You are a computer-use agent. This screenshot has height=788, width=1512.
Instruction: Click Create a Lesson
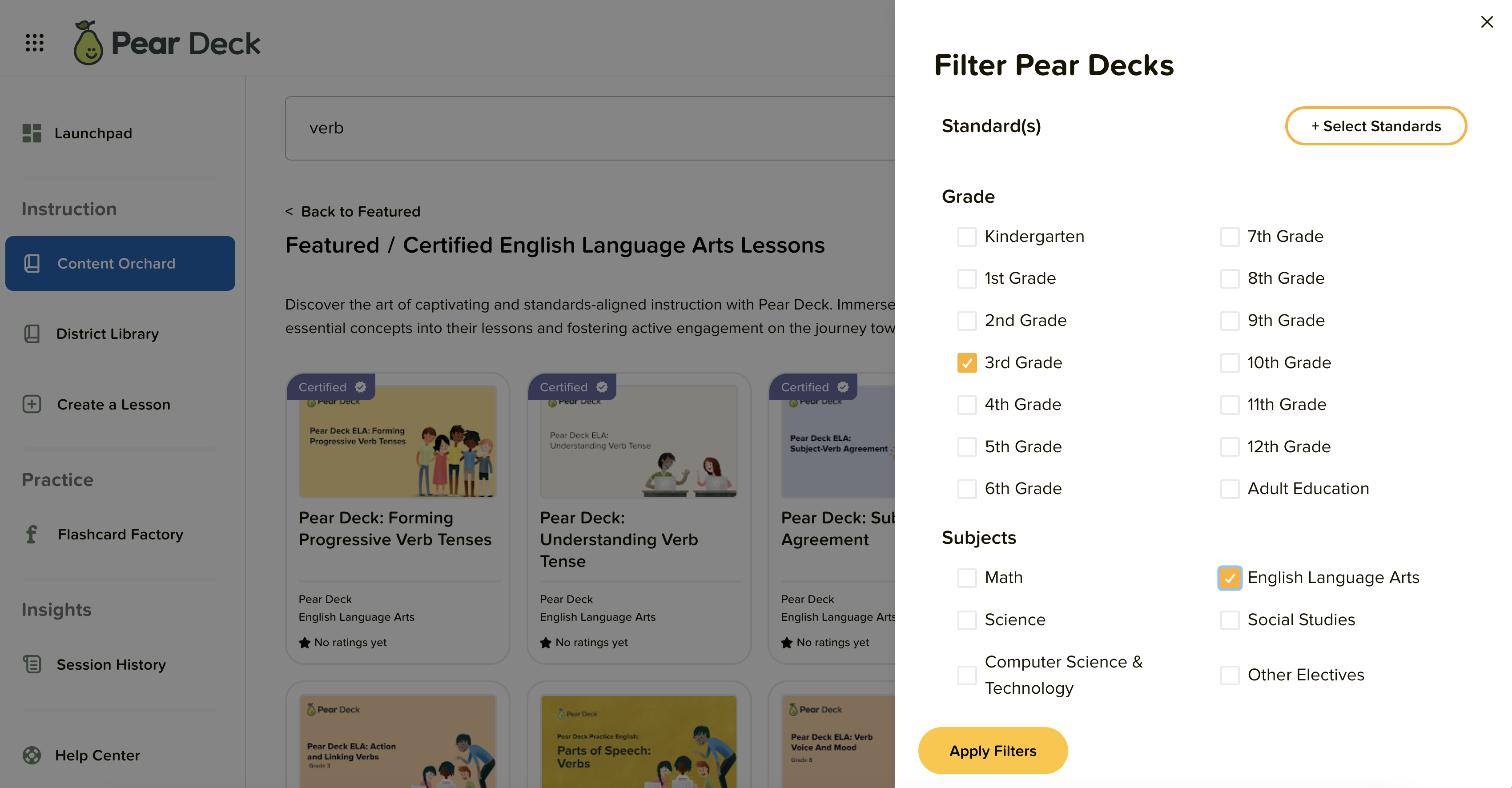coord(113,404)
